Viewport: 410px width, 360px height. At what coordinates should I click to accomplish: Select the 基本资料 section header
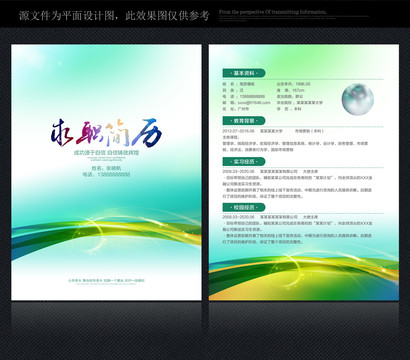[x=244, y=73]
